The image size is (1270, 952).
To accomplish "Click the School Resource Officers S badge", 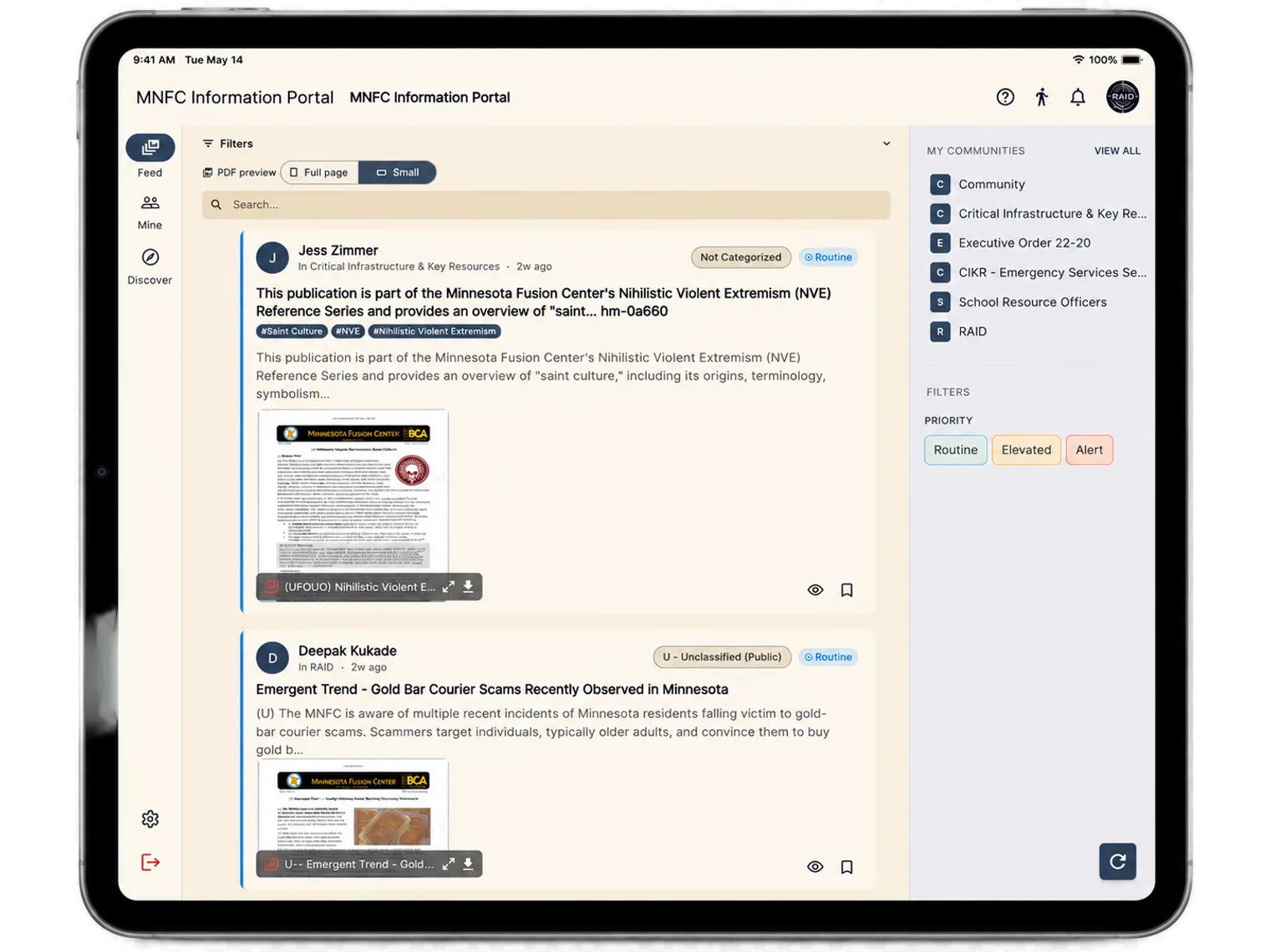I will click(x=940, y=302).
